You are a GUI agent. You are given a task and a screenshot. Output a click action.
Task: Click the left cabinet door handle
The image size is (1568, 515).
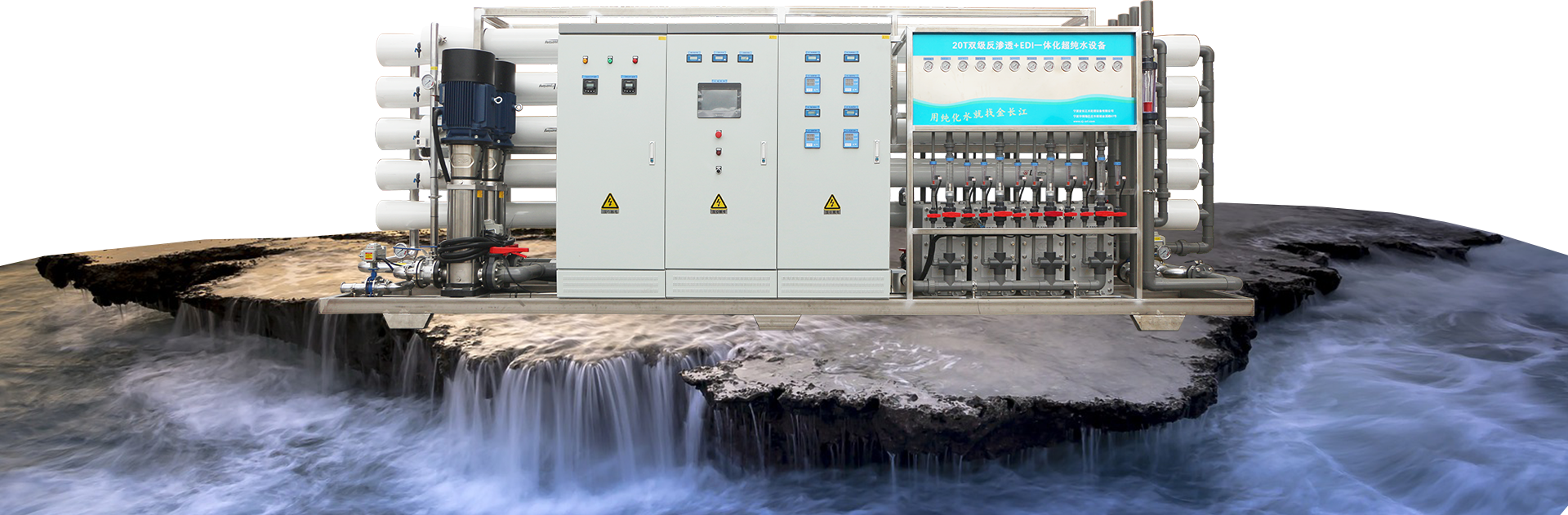(x=652, y=153)
